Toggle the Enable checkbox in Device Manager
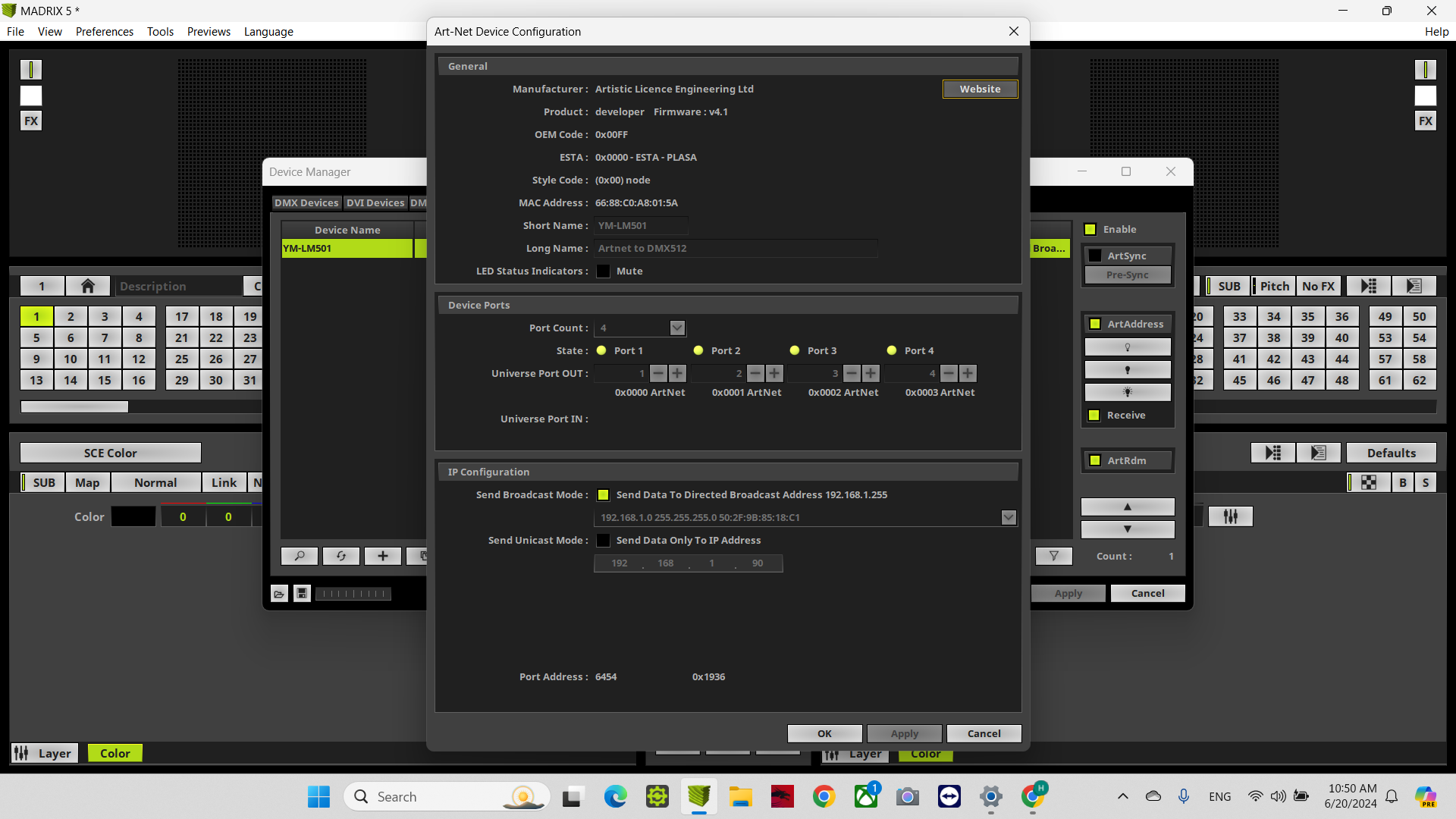 [1090, 230]
